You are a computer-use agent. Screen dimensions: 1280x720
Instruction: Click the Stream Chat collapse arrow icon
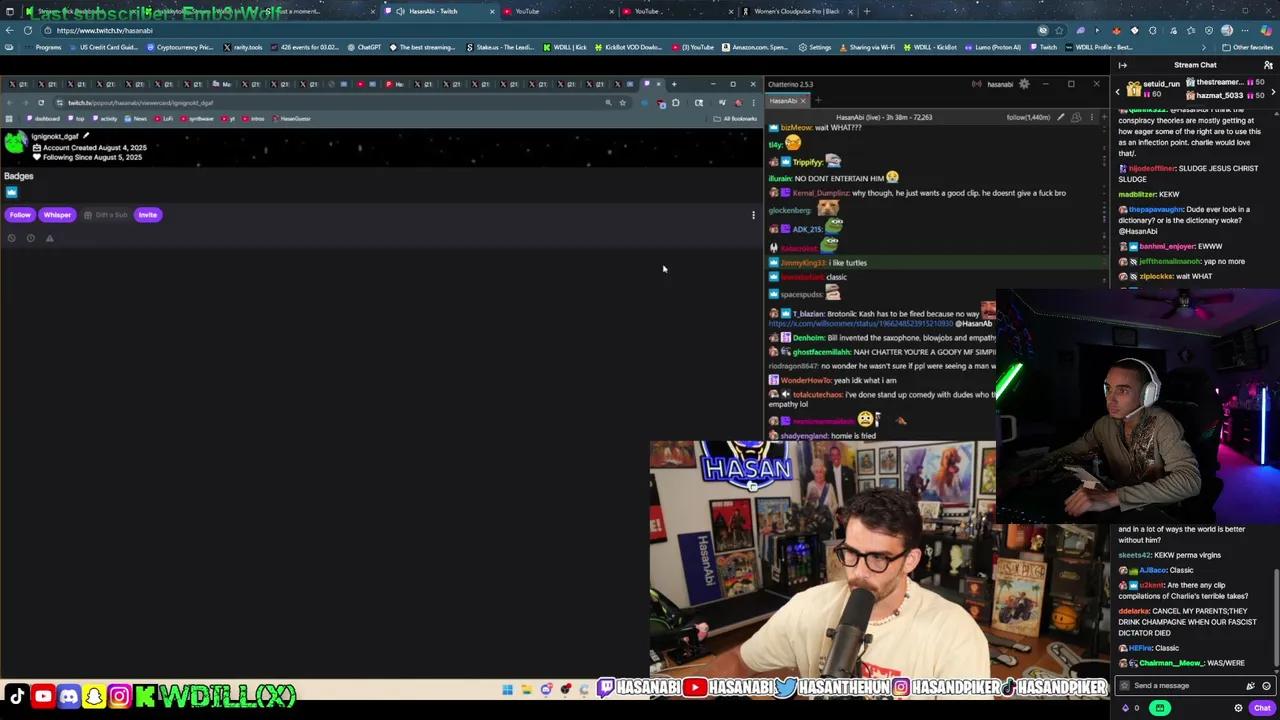click(1122, 66)
